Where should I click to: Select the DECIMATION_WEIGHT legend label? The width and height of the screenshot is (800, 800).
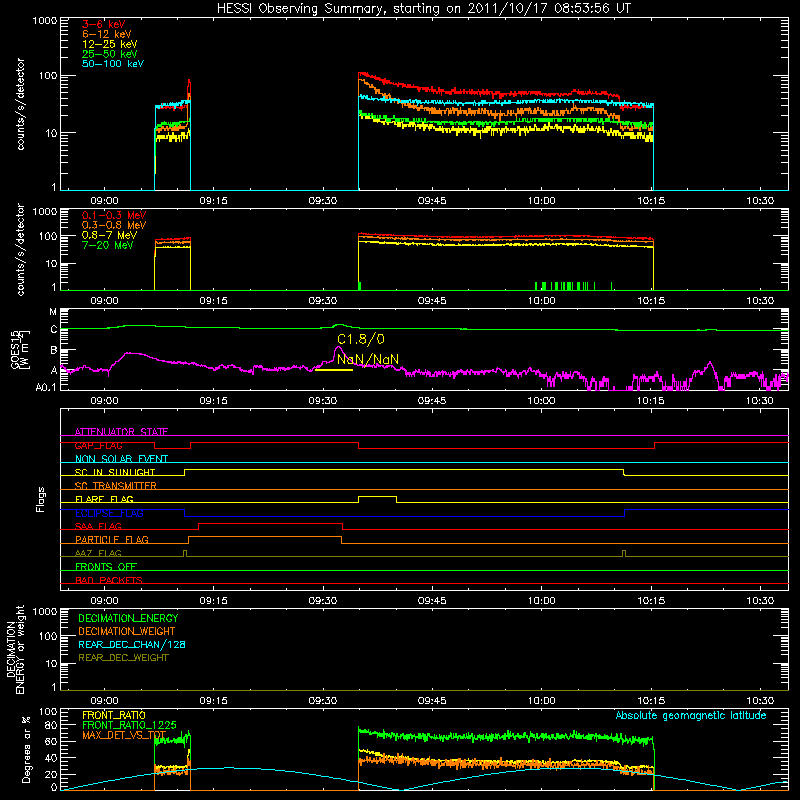tap(127, 631)
